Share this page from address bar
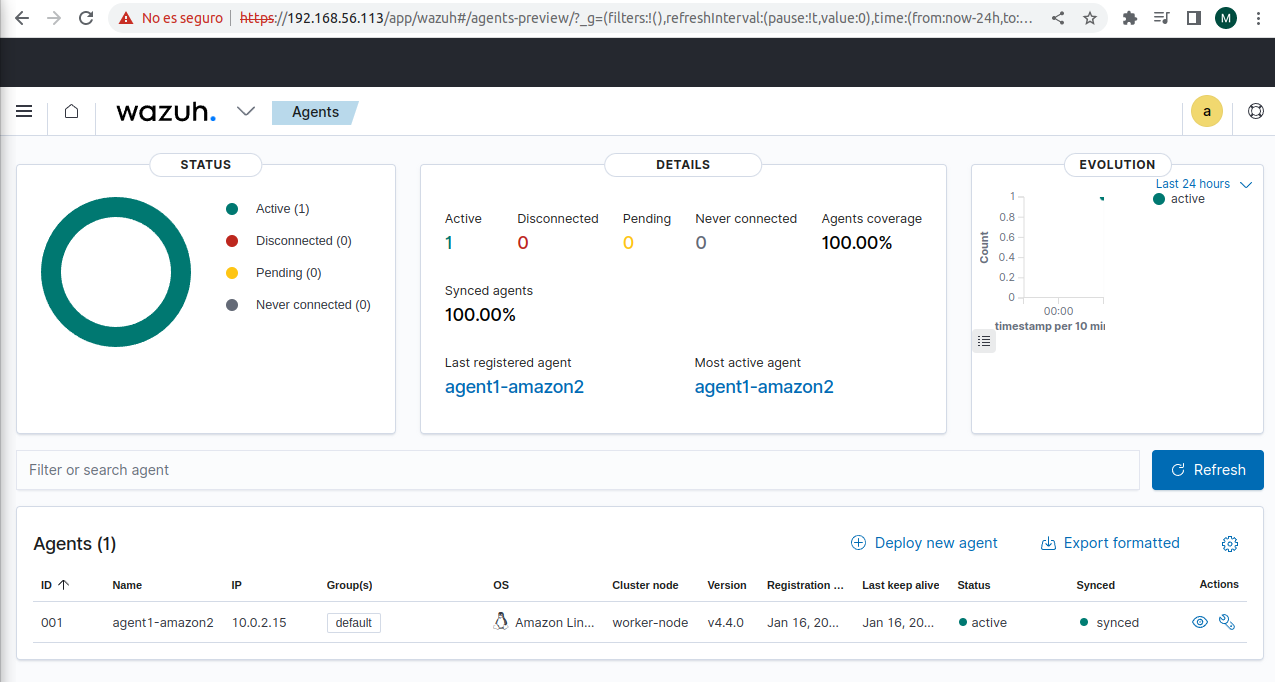 1058,18
